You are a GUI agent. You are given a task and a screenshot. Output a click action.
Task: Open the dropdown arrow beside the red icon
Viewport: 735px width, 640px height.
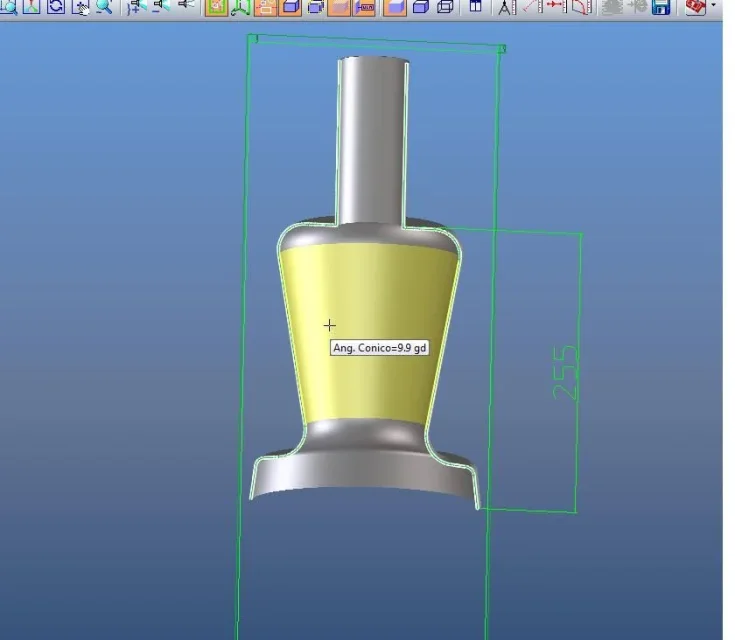point(713,6)
